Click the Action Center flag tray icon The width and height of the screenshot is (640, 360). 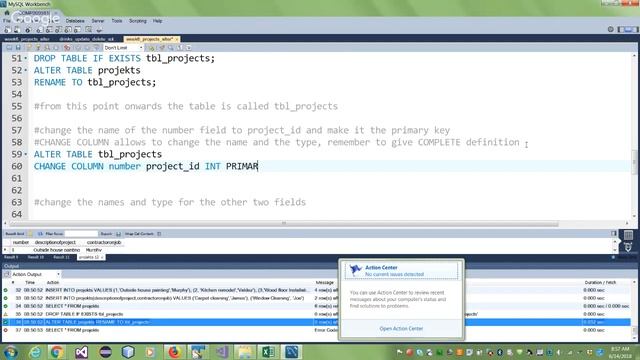[400, 352]
